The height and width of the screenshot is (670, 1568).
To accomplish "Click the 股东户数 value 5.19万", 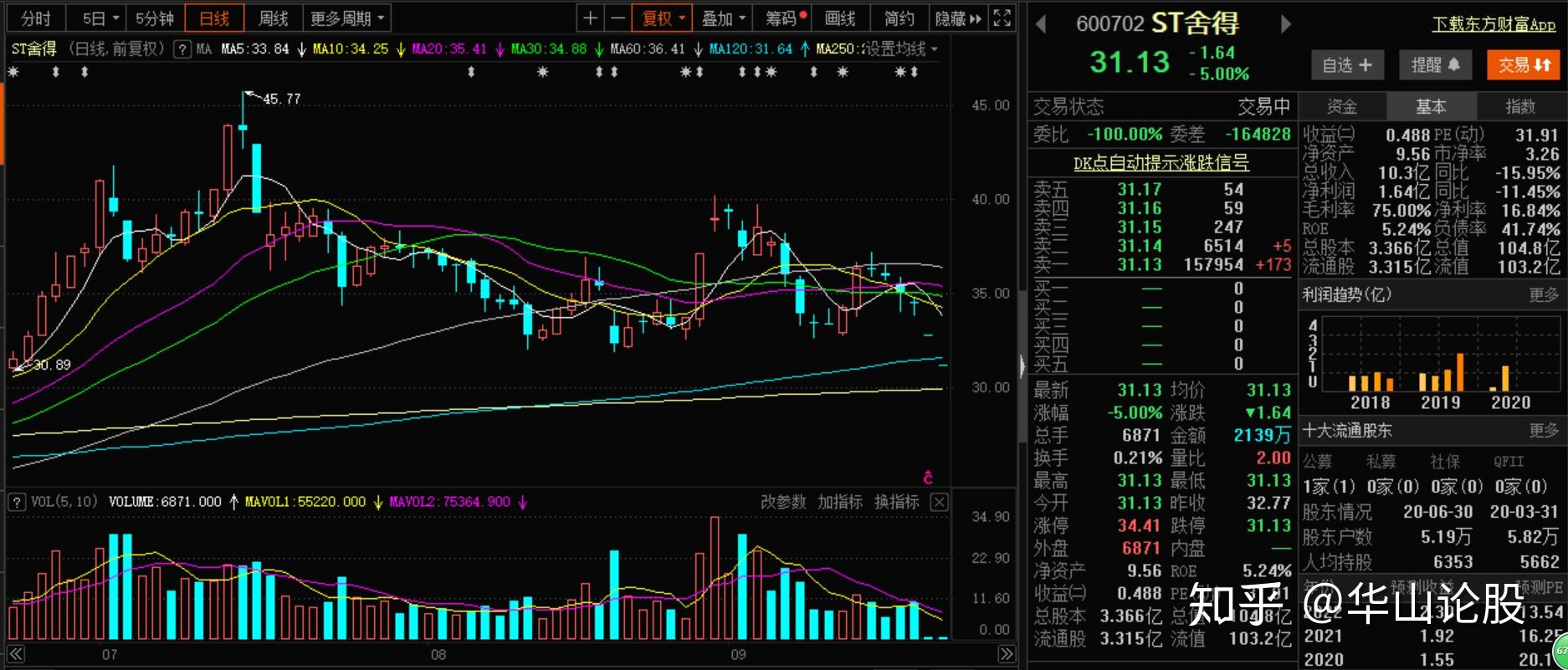I will 1446,536.
